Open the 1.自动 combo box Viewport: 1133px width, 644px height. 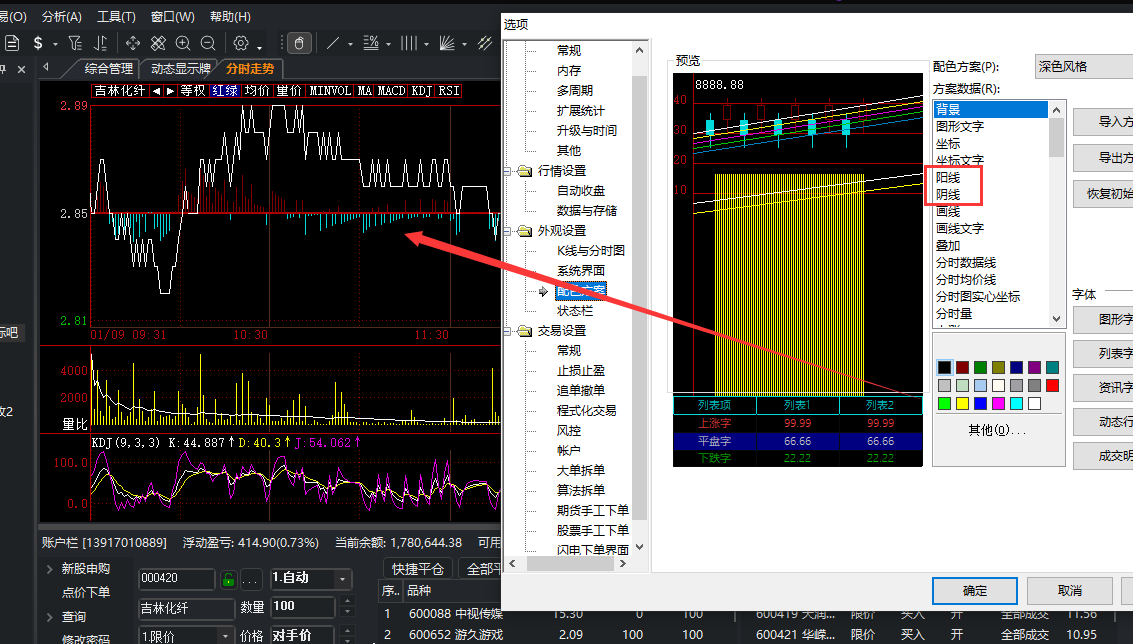(x=311, y=578)
